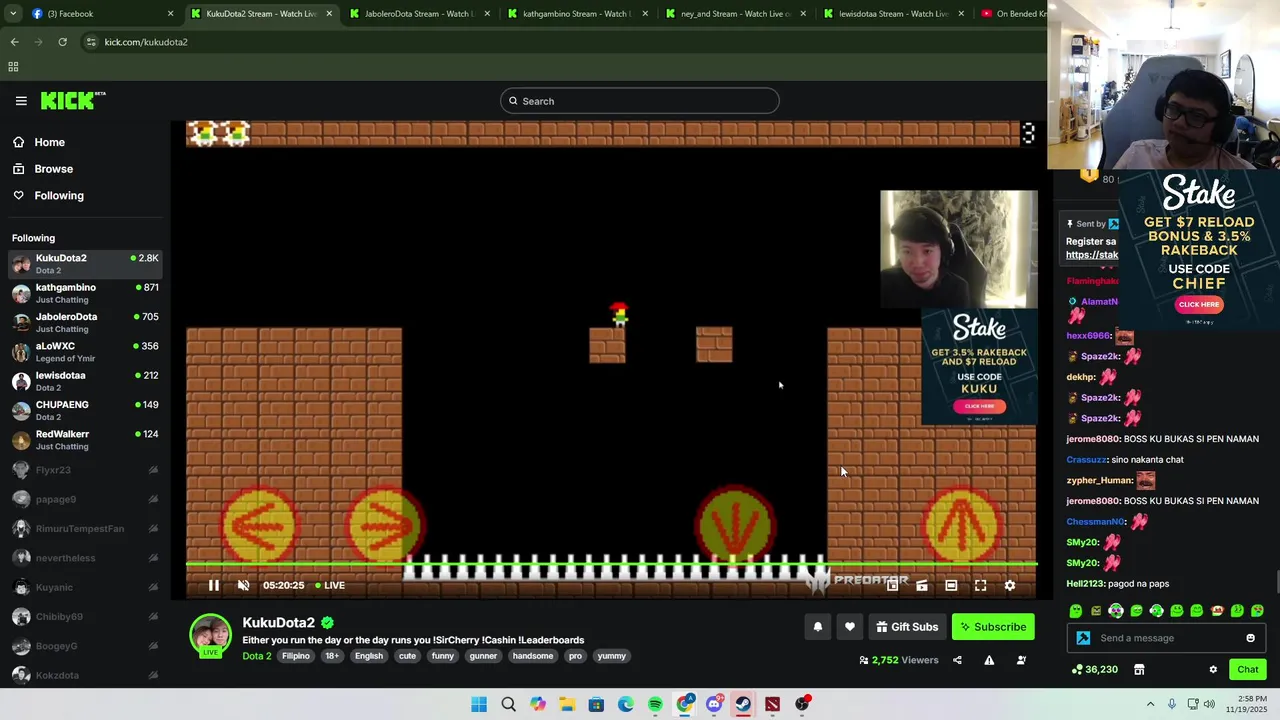Open the clip creation icon in player
The image size is (1280, 720).
click(921, 585)
